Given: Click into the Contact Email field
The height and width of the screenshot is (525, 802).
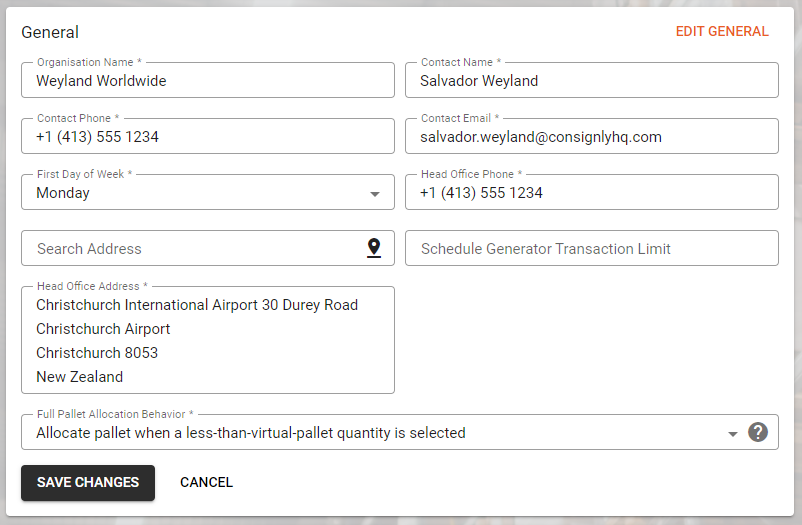Looking at the screenshot, I should (x=592, y=136).
